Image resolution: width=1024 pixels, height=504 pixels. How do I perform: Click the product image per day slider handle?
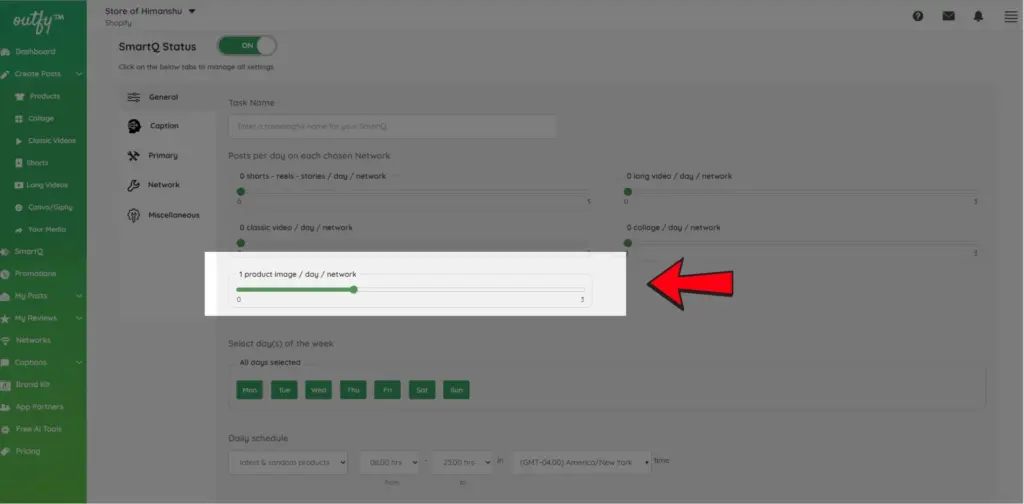pyautogui.click(x=354, y=290)
